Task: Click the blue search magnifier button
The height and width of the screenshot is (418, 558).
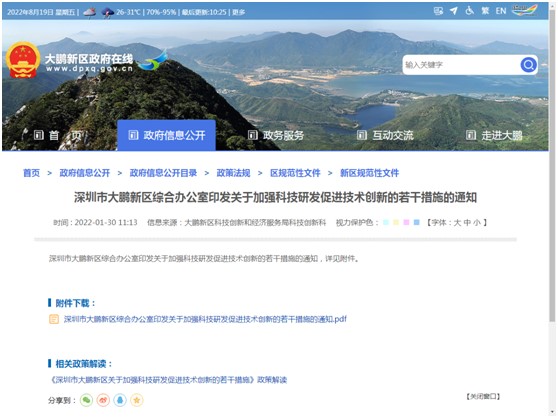Action: click(x=528, y=65)
